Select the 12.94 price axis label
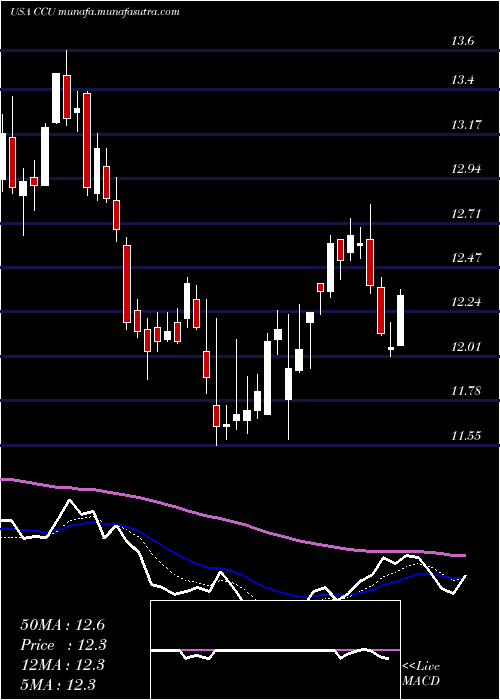 tap(466, 169)
